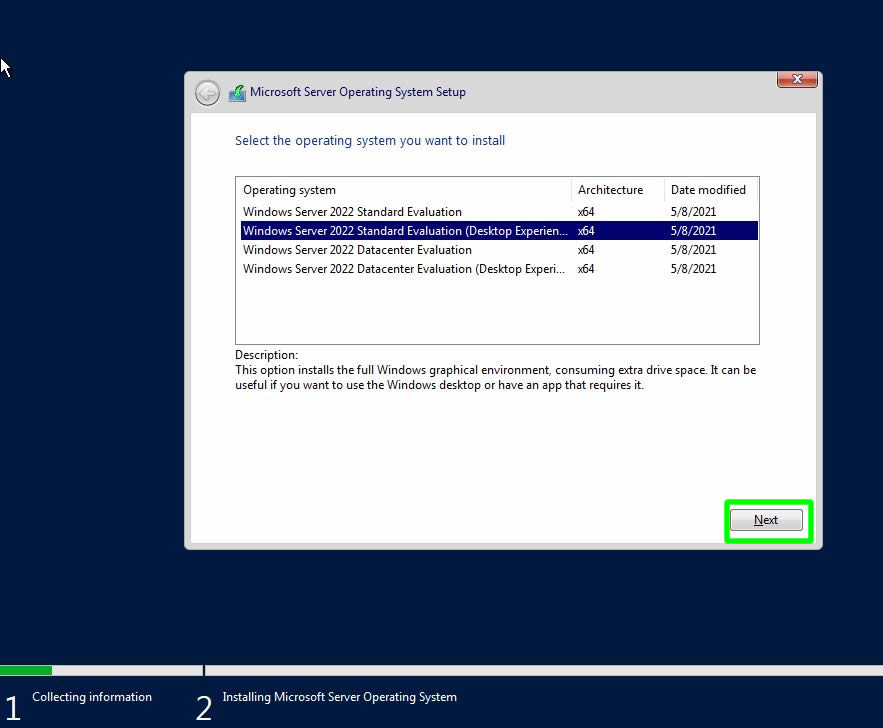883x728 pixels.
Task: Click the Architecture column header
Action: [610, 190]
